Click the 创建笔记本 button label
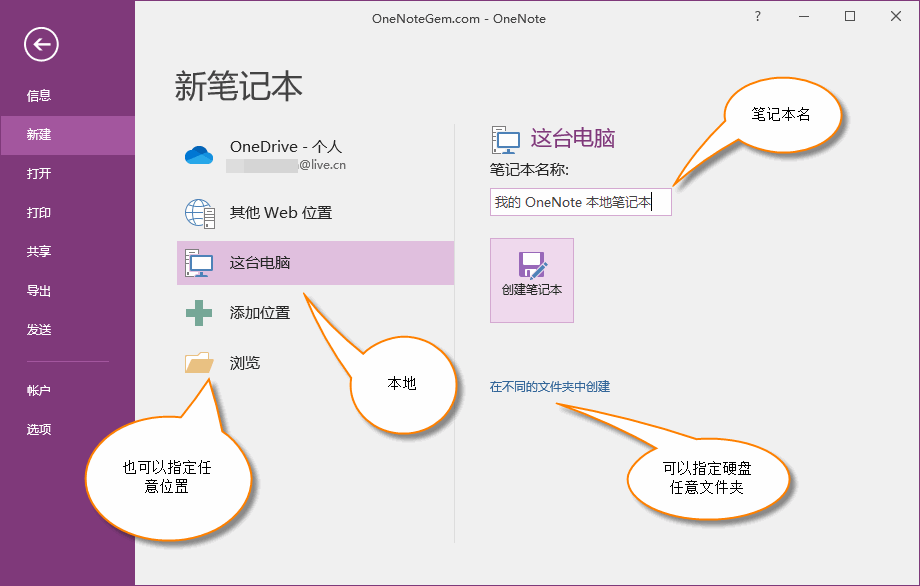Image resolution: width=920 pixels, height=586 pixels. [532, 290]
